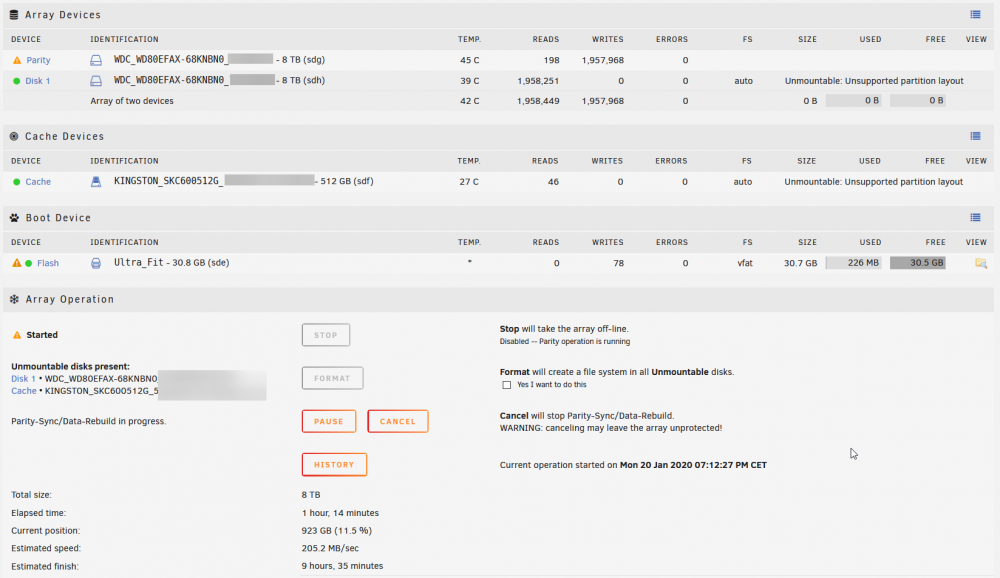Click Disk 1 green status indicator
This screenshot has height=578, width=1000.
click(17, 81)
